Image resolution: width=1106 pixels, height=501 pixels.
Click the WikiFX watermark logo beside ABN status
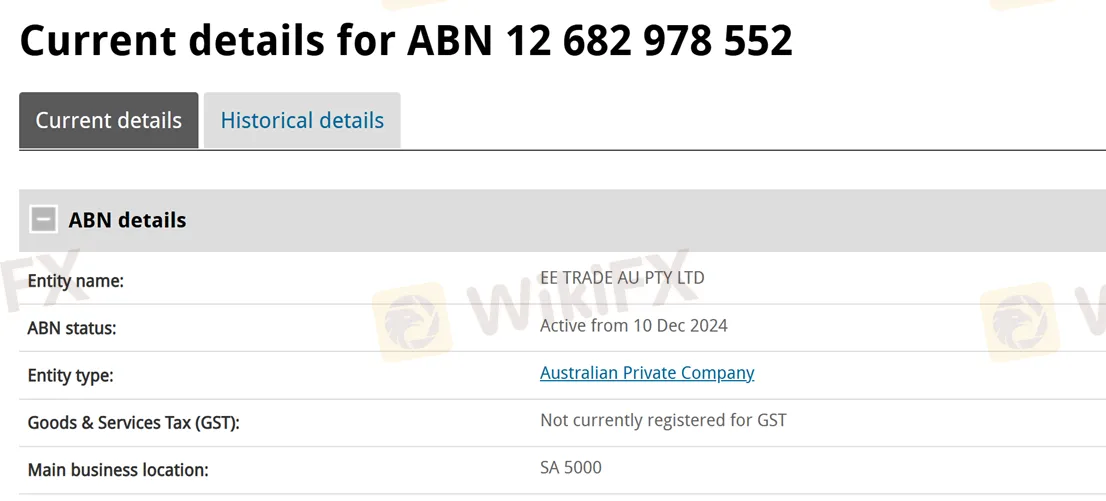click(x=411, y=321)
